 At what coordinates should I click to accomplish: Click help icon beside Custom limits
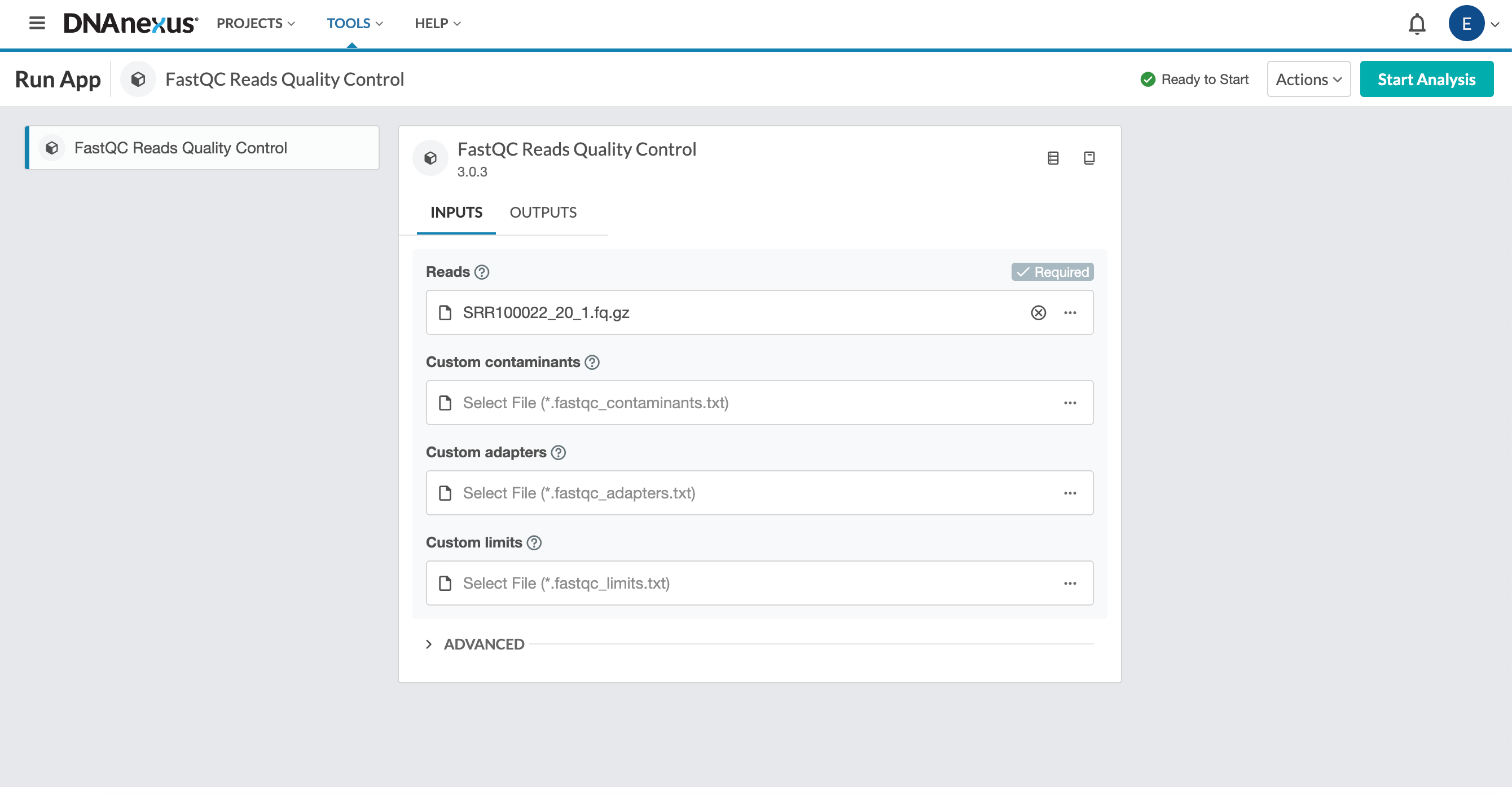coord(534,543)
